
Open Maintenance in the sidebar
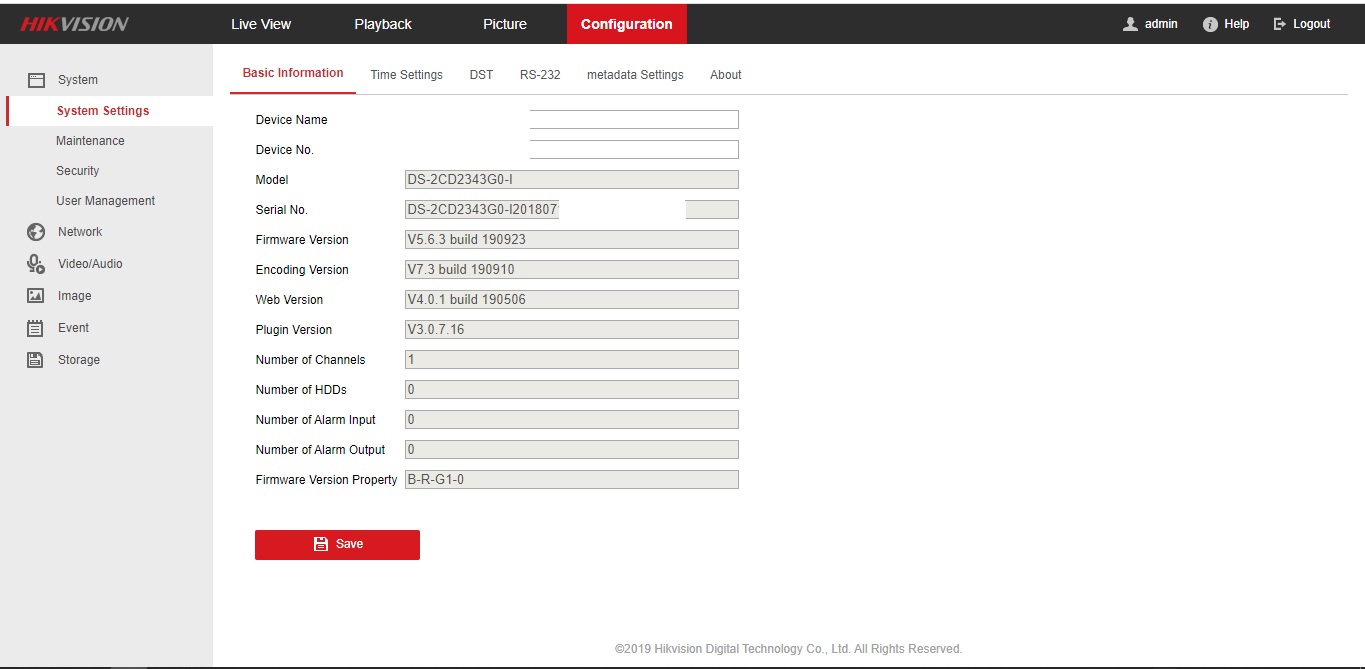pyautogui.click(x=90, y=141)
